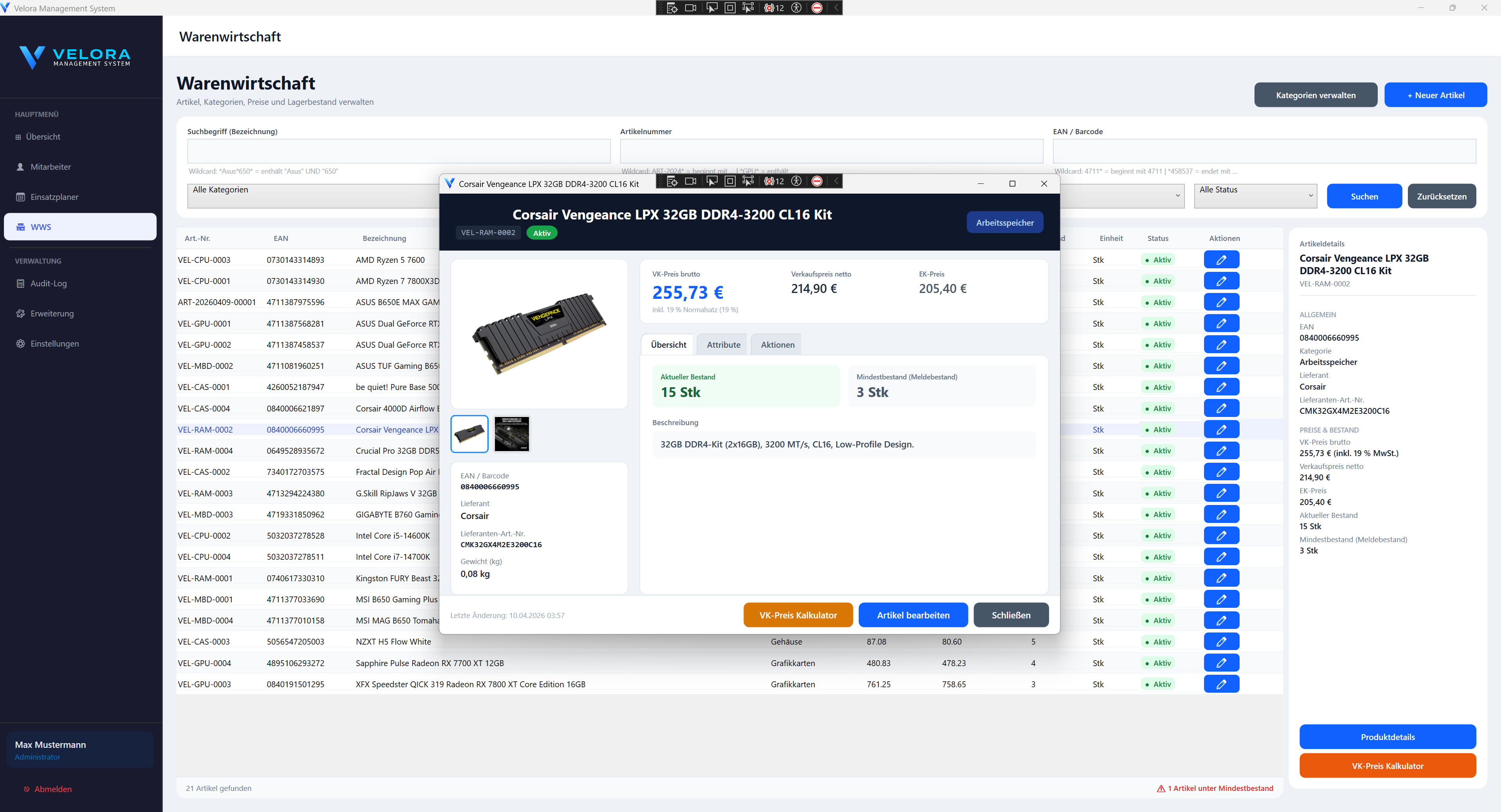Click Artikel bearbeiten button in dialog
1501x812 pixels.
pos(912,615)
